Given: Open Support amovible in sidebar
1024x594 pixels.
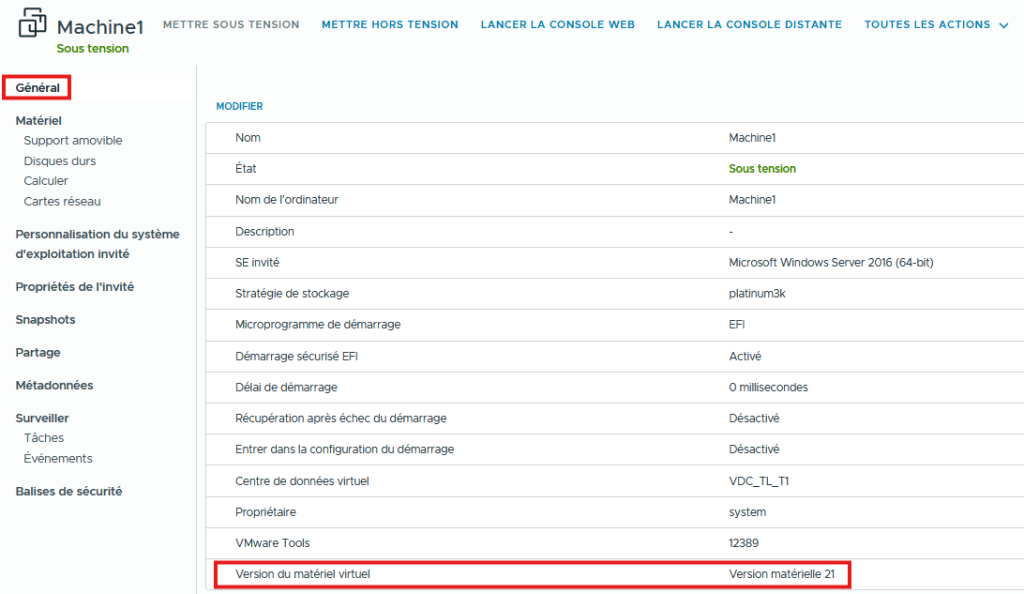Looking at the screenshot, I should [73, 141].
